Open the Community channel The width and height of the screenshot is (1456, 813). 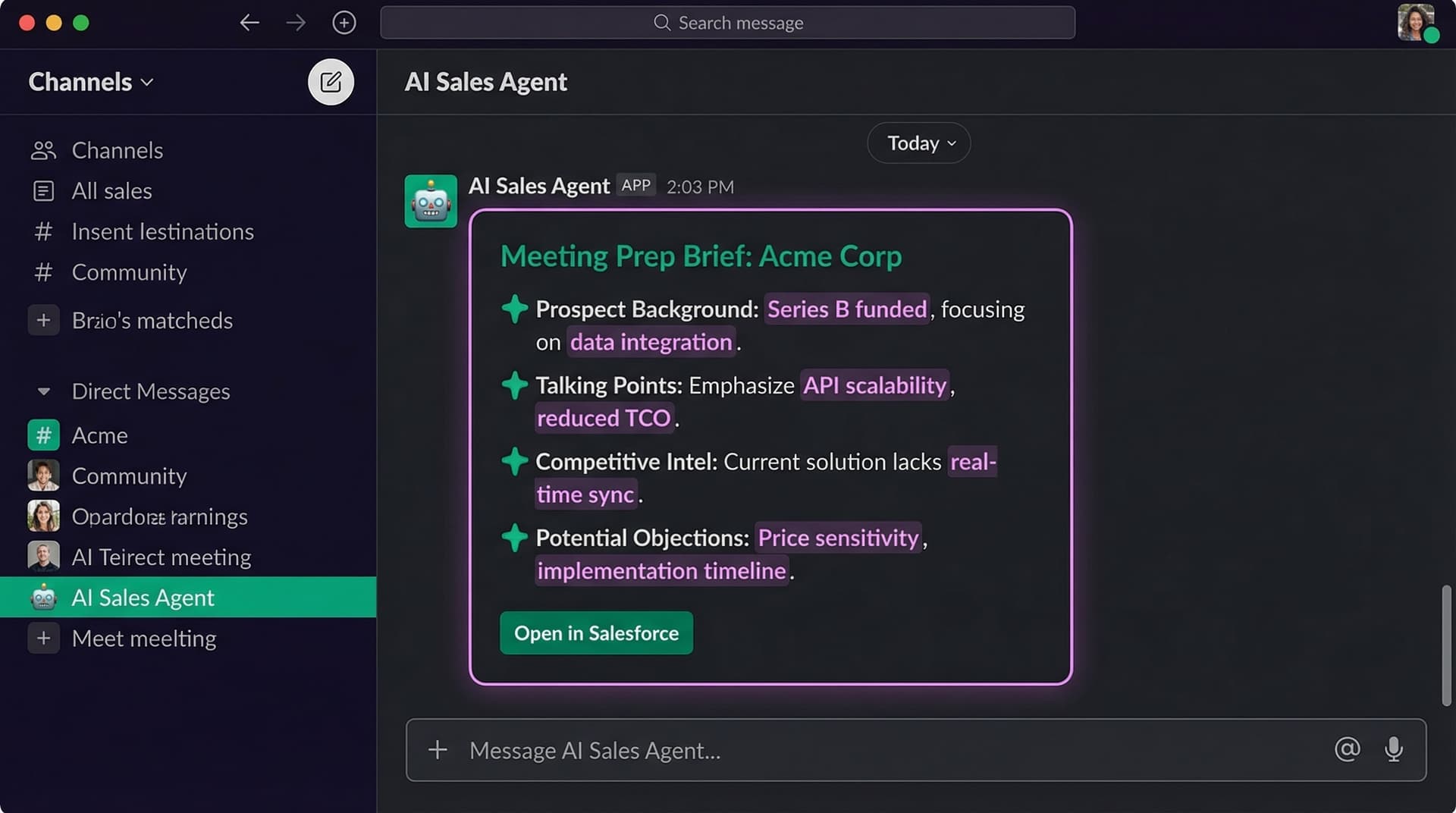129,272
